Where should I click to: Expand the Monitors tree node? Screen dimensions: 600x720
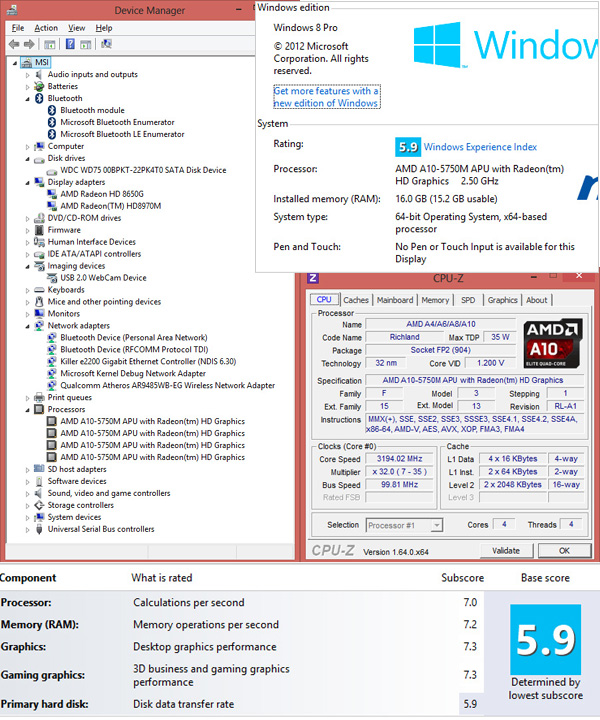(x=28, y=314)
